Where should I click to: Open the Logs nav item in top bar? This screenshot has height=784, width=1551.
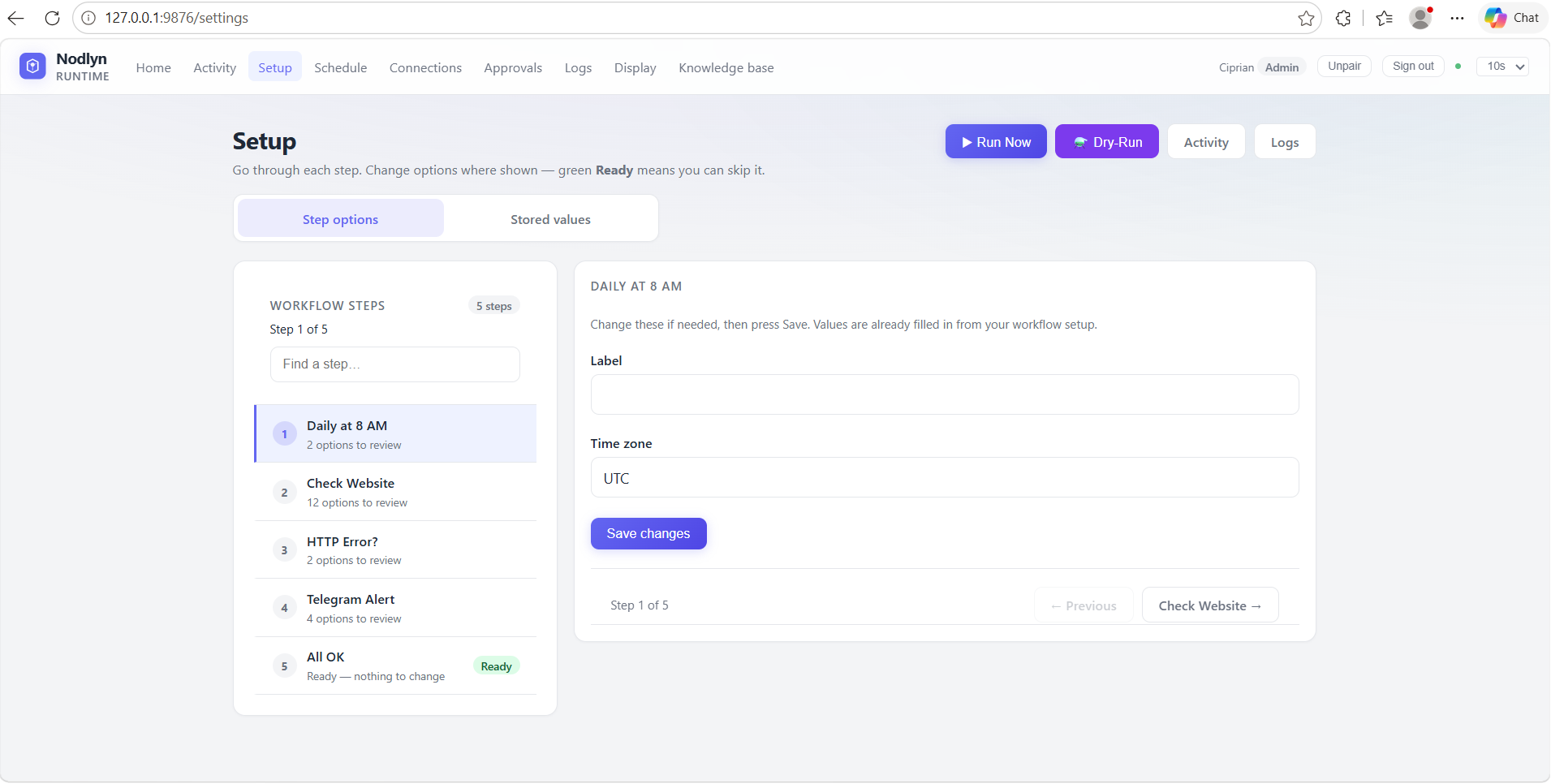(x=578, y=67)
